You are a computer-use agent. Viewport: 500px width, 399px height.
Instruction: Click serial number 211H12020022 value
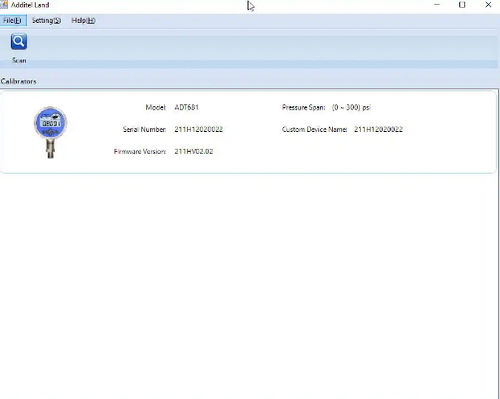coord(198,129)
